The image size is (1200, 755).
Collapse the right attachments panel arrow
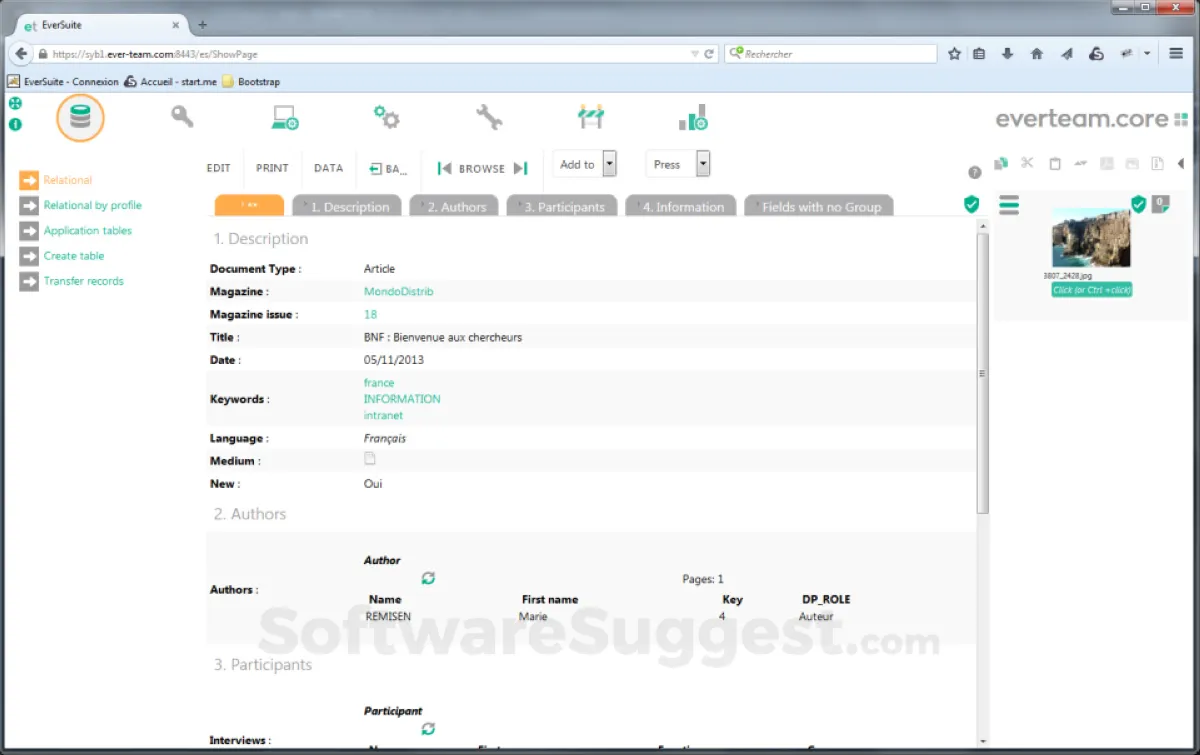tap(1181, 163)
